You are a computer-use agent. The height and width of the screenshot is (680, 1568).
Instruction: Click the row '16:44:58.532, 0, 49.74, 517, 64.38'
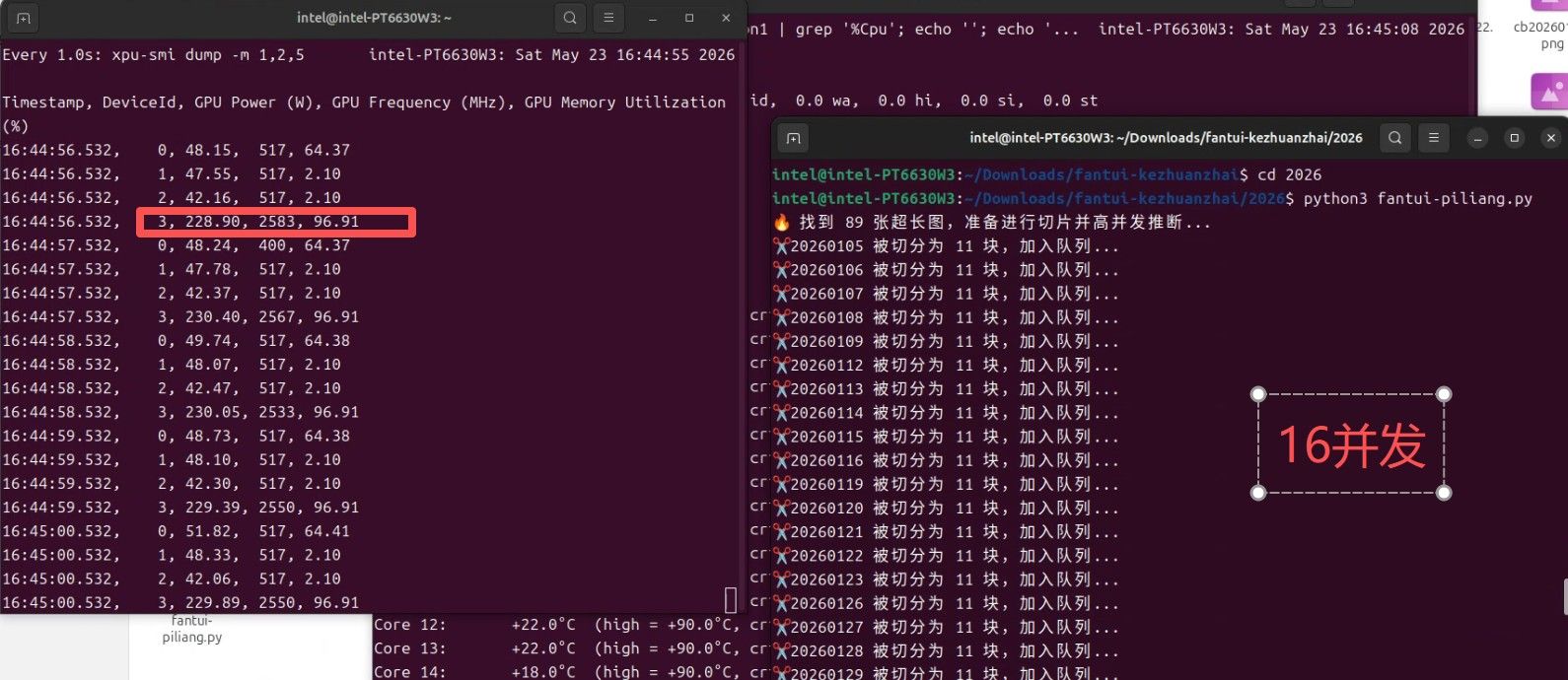coord(177,340)
